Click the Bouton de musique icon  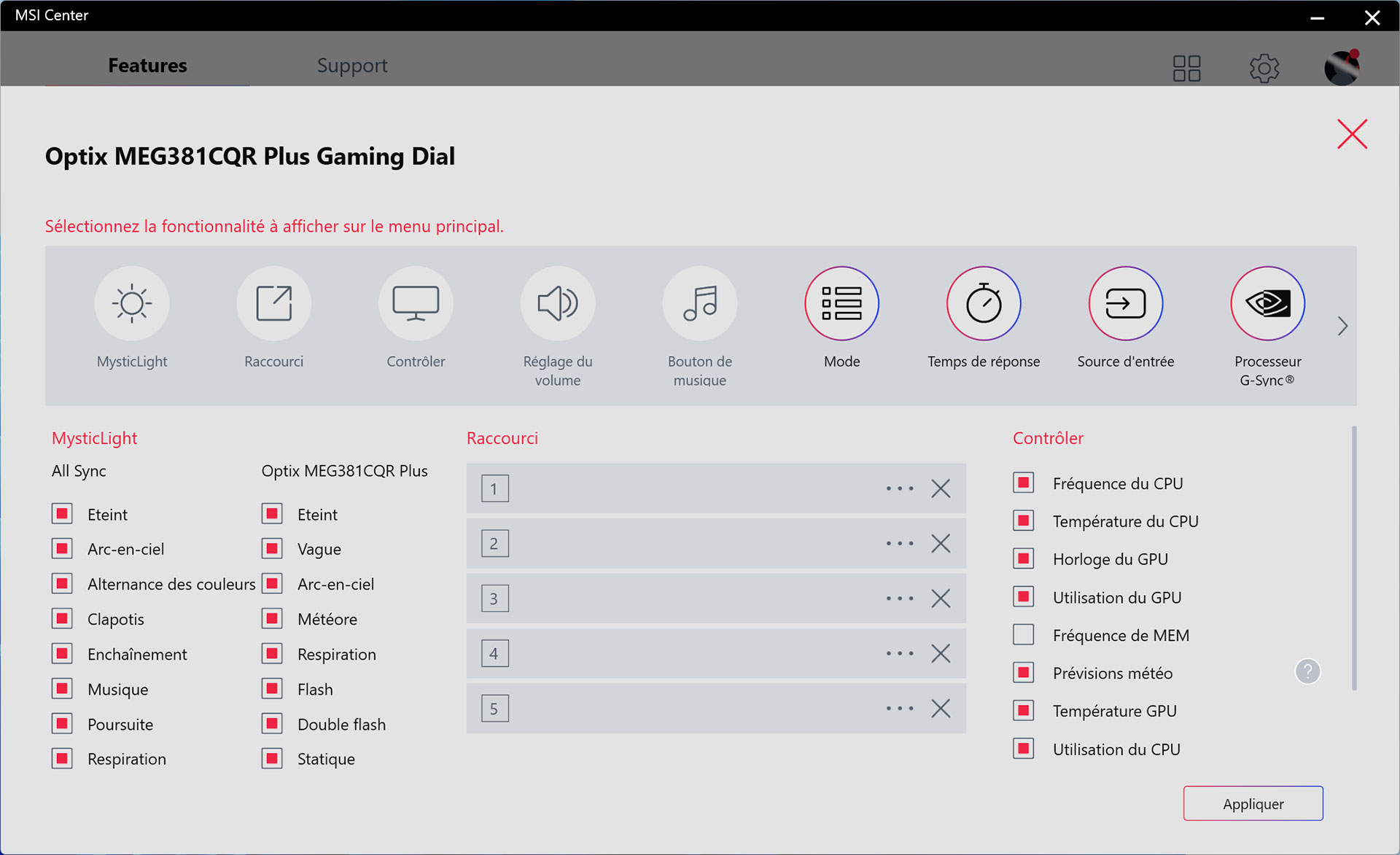point(699,303)
